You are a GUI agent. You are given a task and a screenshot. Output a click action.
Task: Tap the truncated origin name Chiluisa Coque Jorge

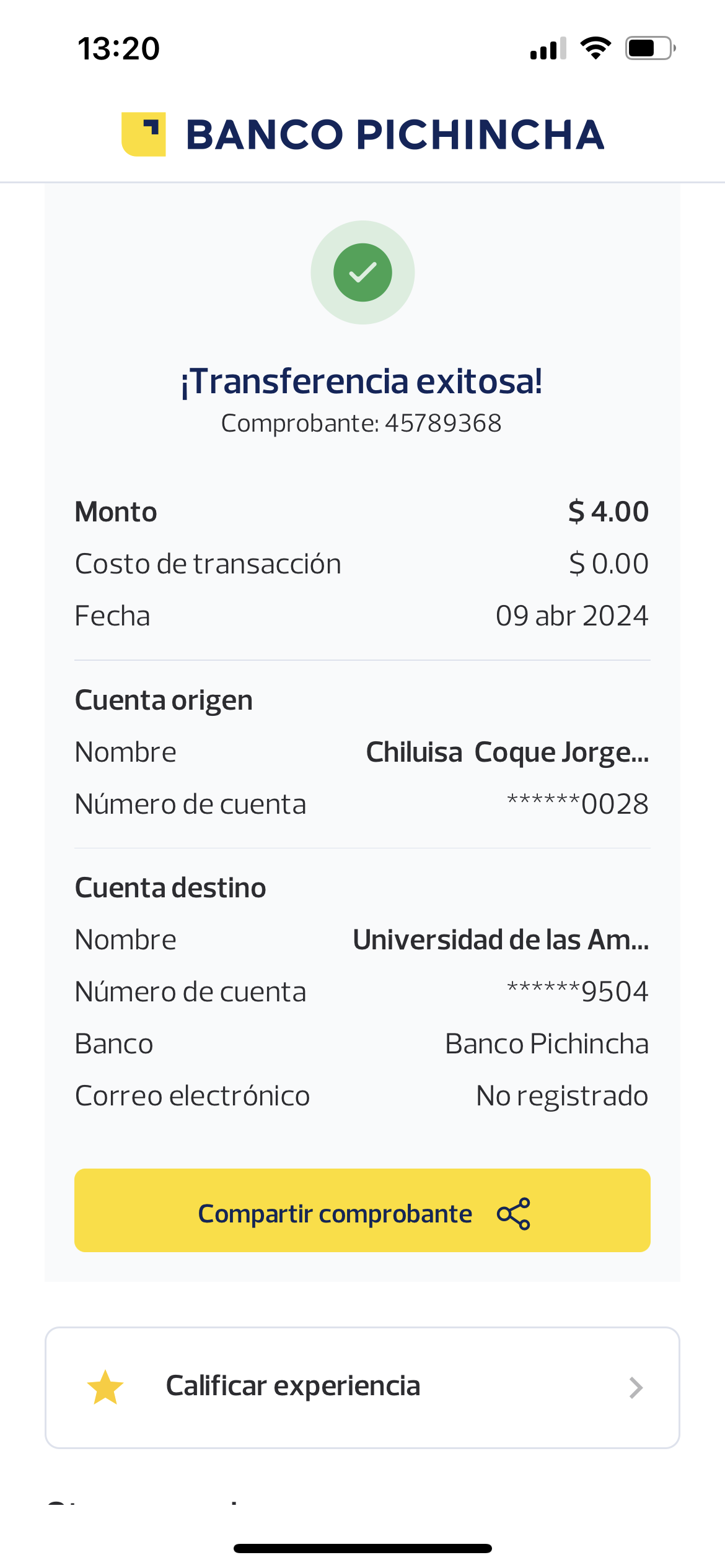(507, 752)
